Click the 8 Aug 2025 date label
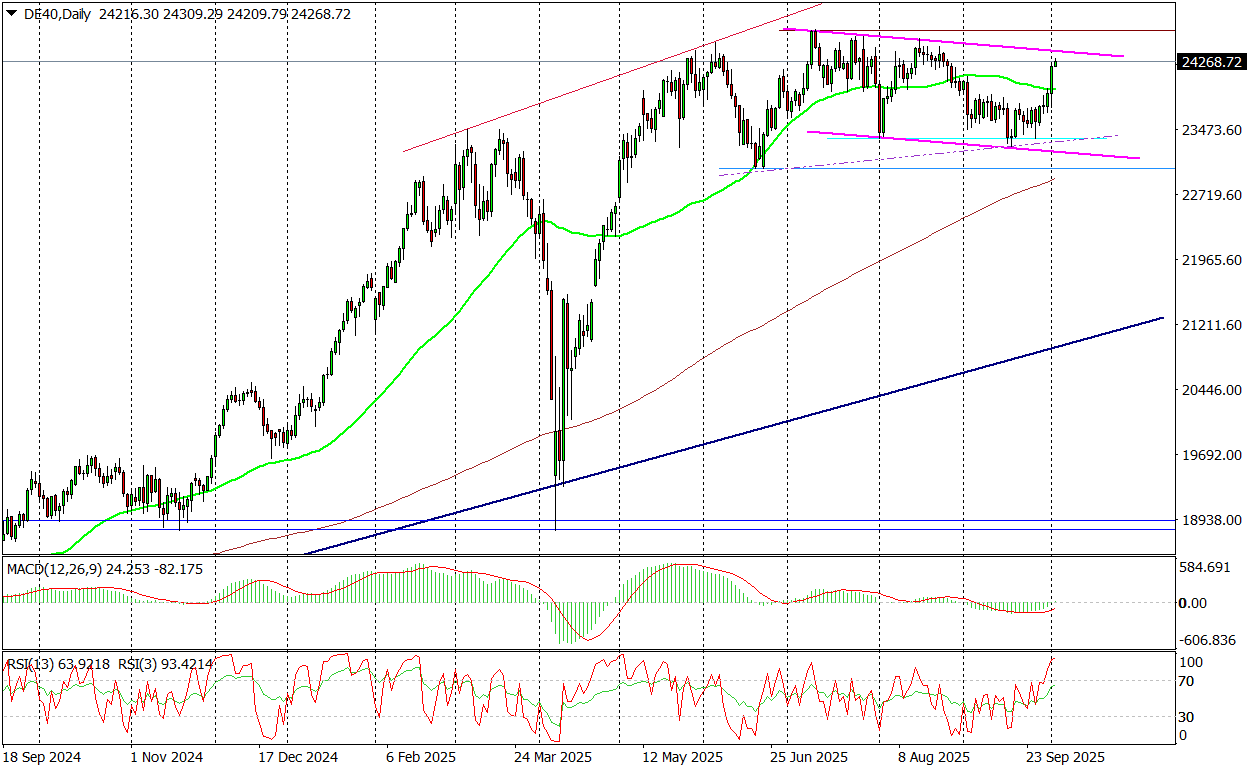The height and width of the screenshot is (771, 1255). pos(933,758)
